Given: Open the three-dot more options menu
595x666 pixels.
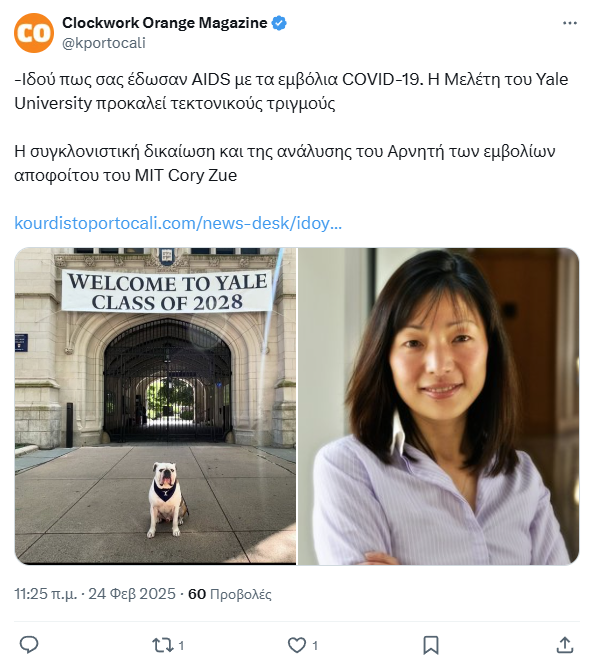Looking at the screenshot, I should click(x=570, y=23).
